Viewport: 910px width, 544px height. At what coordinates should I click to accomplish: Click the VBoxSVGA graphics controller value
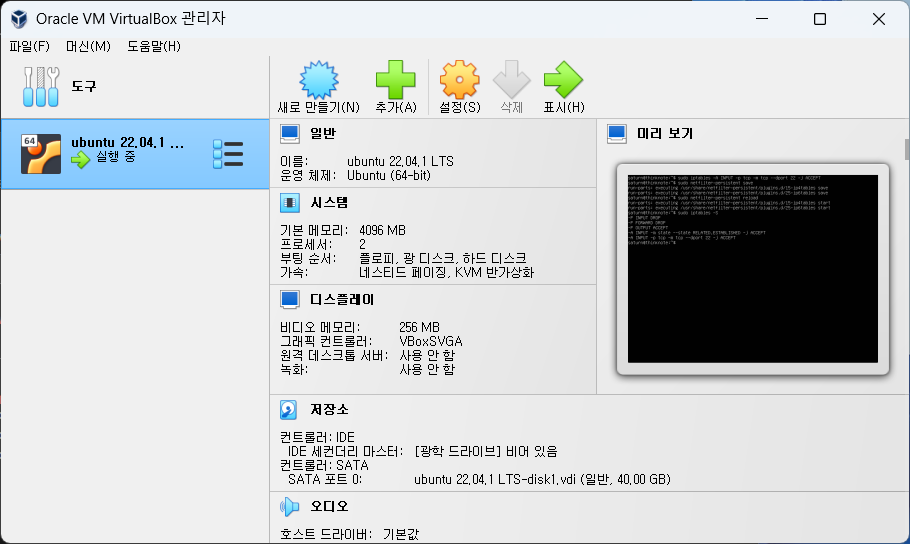coord(431,341)
